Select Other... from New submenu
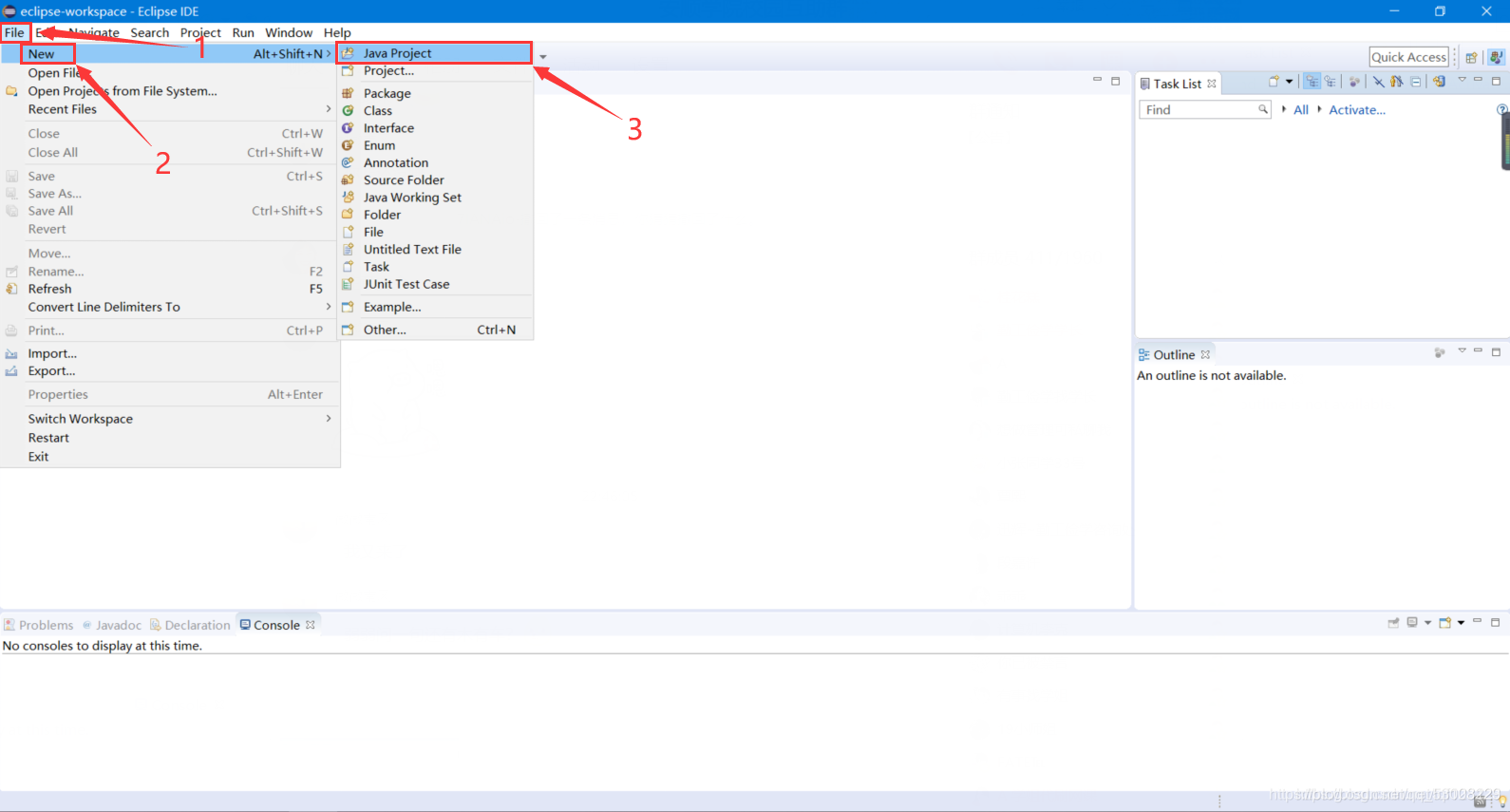The width and height of the screenshot is (1510, 812). tap(435, 330)
